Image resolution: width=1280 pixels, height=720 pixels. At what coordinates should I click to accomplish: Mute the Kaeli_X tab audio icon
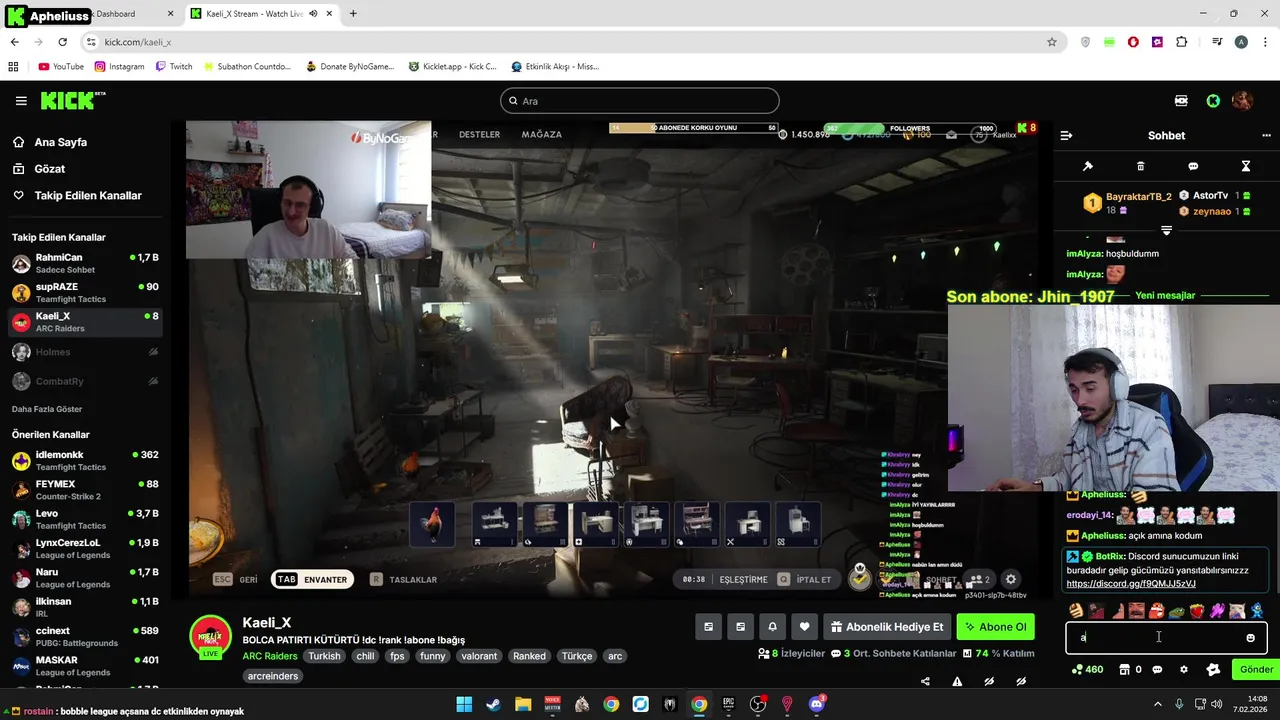point(313,14)
